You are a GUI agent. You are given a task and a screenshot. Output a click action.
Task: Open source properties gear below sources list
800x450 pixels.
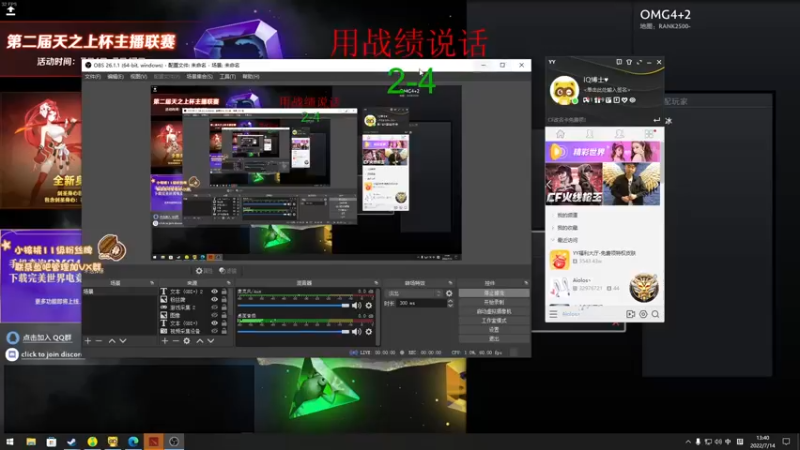coord(187,341)
